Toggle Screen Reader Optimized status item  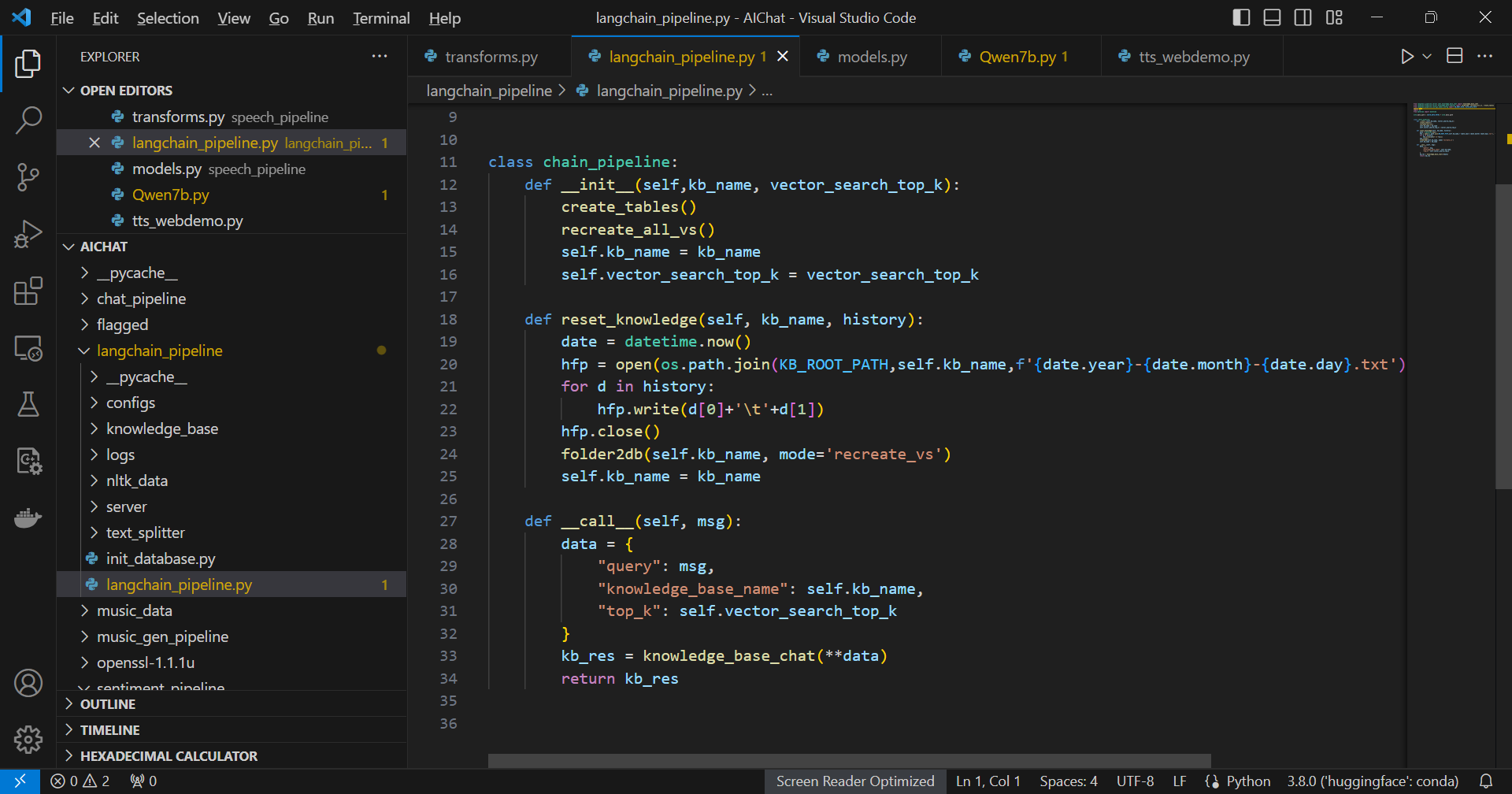click(855, 781)
